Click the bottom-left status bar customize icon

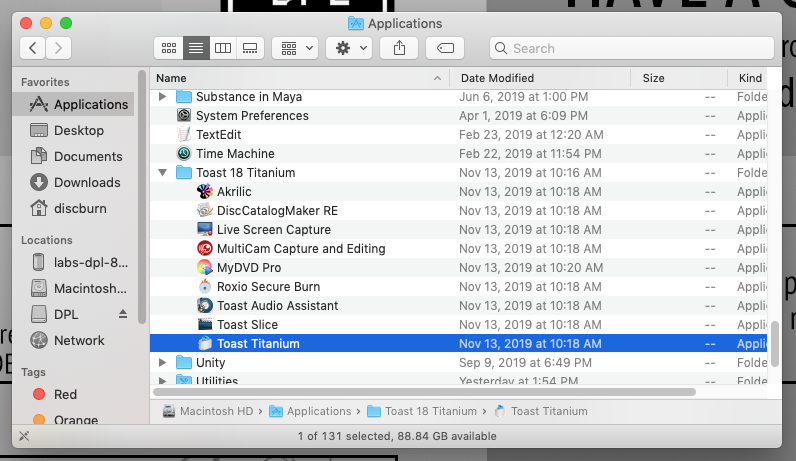tap(24, 436)
